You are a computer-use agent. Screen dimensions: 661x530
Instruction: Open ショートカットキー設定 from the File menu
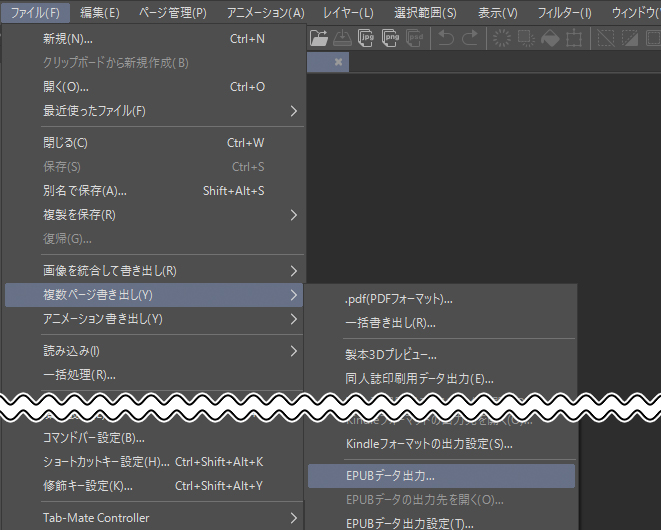(x=150, y=462)
